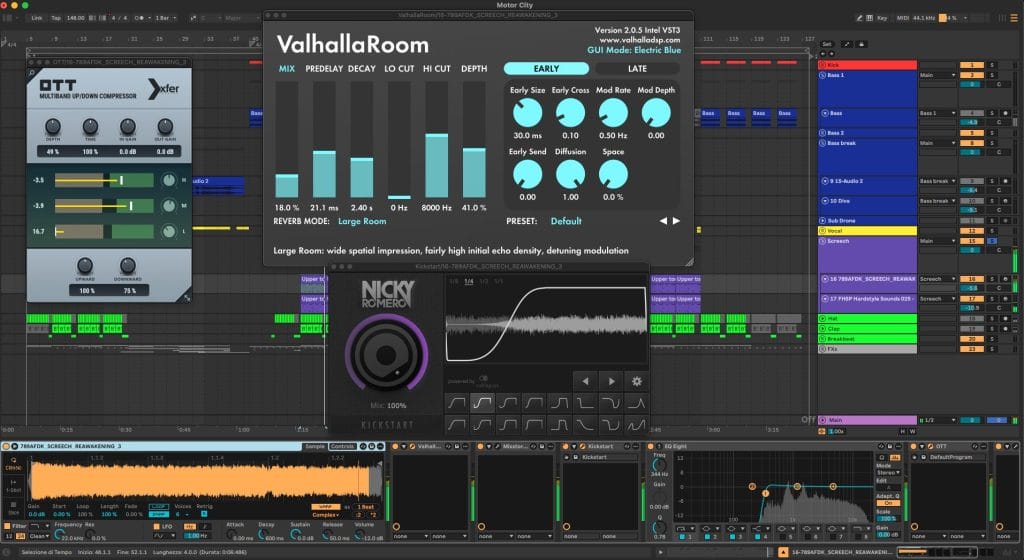Click the OTT Depth knob

pyautogui.click(x=53, y=126)
